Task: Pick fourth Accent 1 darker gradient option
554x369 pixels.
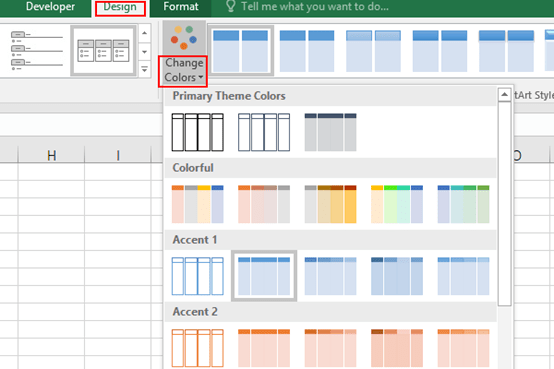Action: [x=397, y=276]
